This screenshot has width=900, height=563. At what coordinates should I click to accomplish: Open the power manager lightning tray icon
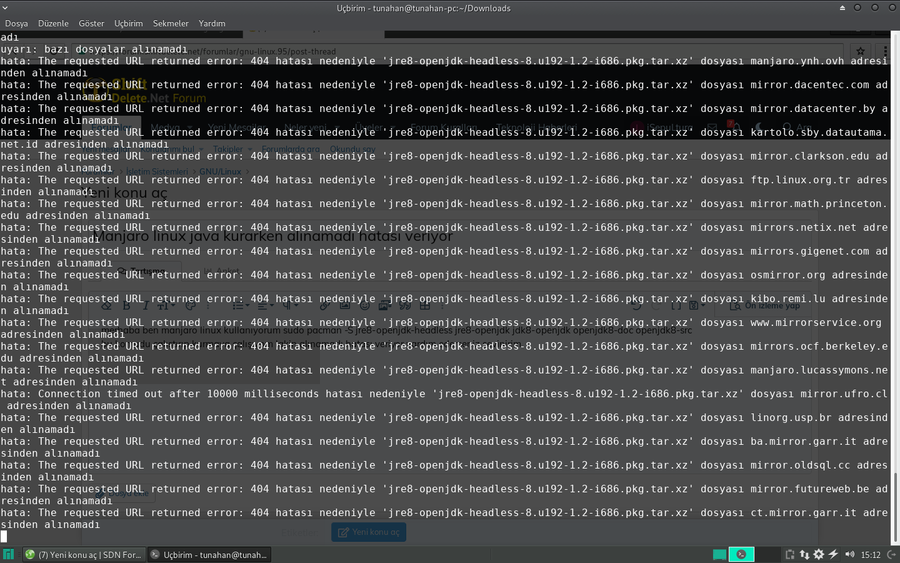(833, 554)
